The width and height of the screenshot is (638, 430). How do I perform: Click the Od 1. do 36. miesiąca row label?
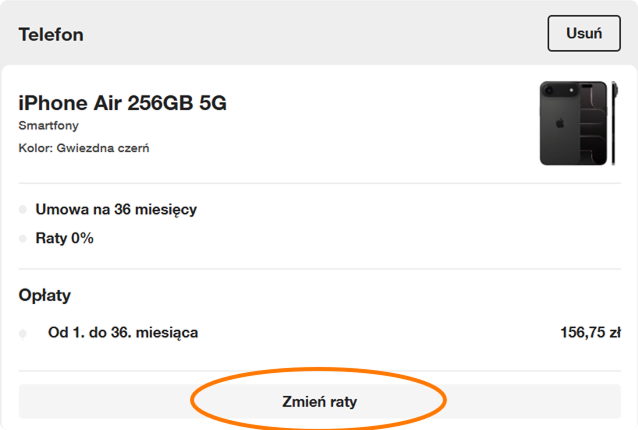tap(123, 333)
